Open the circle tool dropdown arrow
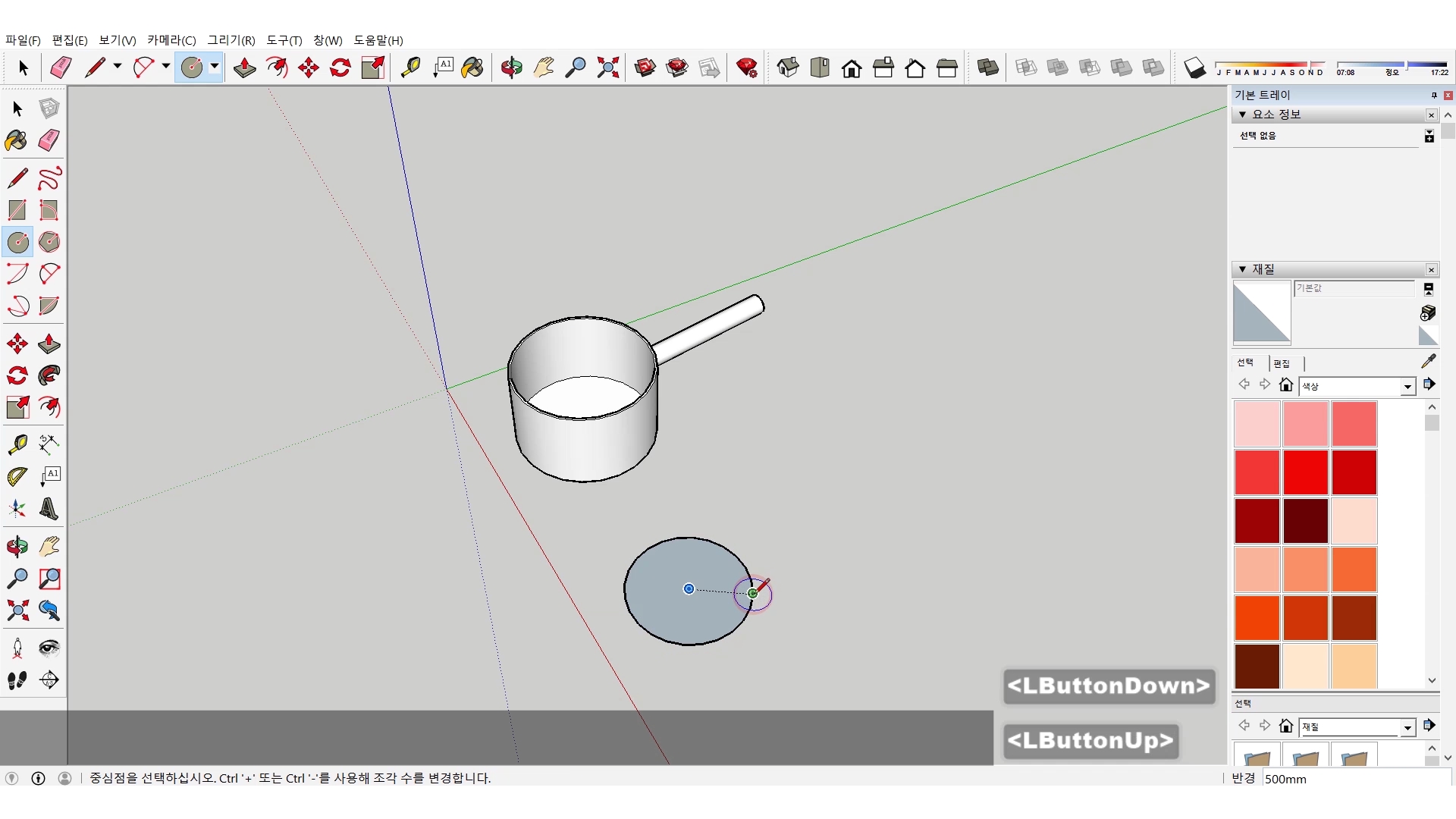The image size is (1456, 819). pyautogui.click(x=215, y=67)
